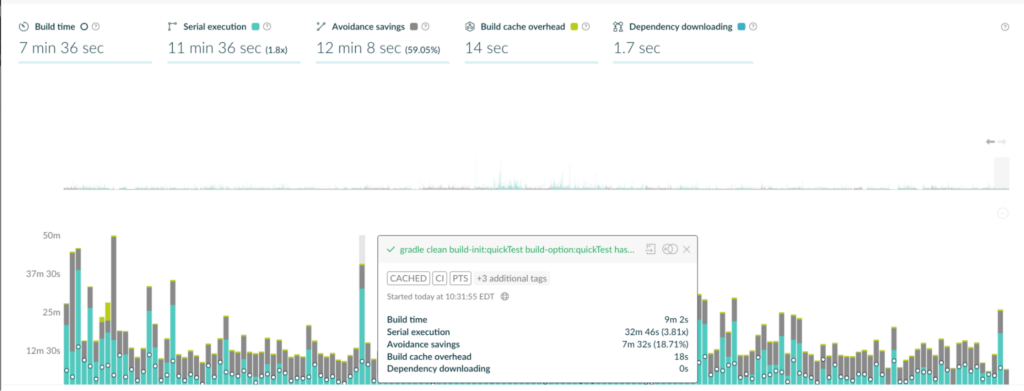Toggle Build cache overhead yellow-green series swatch
This screenshot has height=391, width=1024.
[x=575, y=27]
